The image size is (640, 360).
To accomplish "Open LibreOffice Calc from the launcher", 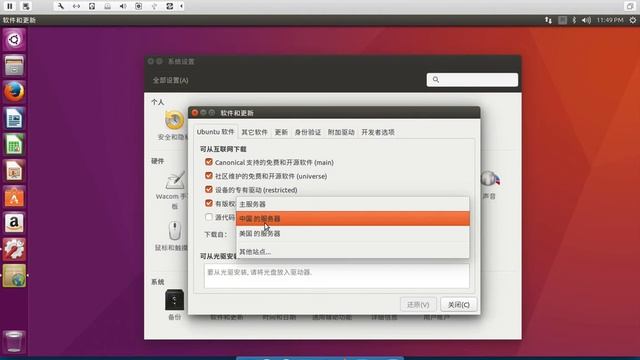I will pyautogui.click(x=14, y=144).
